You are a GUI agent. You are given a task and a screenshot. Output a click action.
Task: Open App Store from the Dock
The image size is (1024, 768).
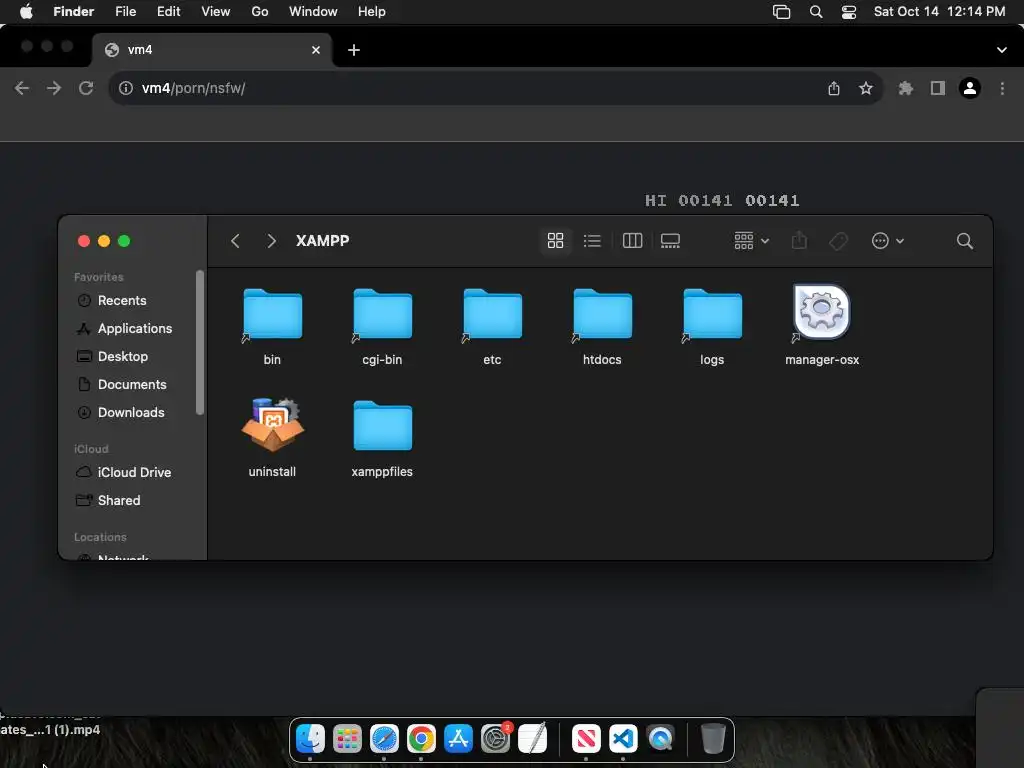coord(458,739)
